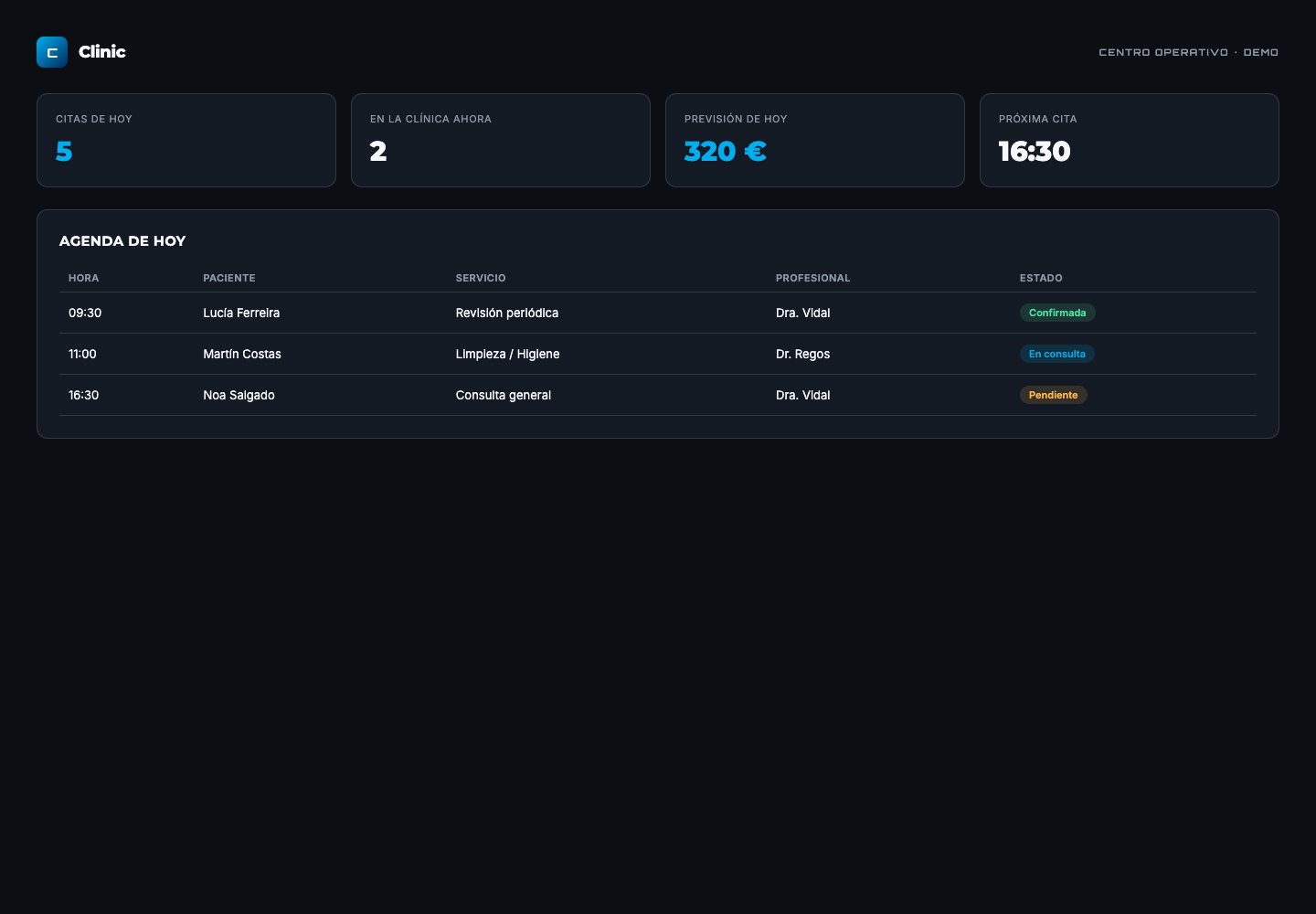
Task: Select patient Lucía Ferreira
Action: [241, 313]
